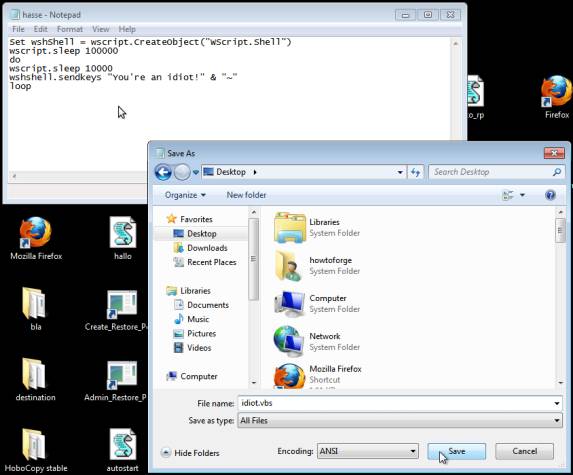Screen dimensions: 573x475
Task: Open Notepad Format menu
Action: 70,29
